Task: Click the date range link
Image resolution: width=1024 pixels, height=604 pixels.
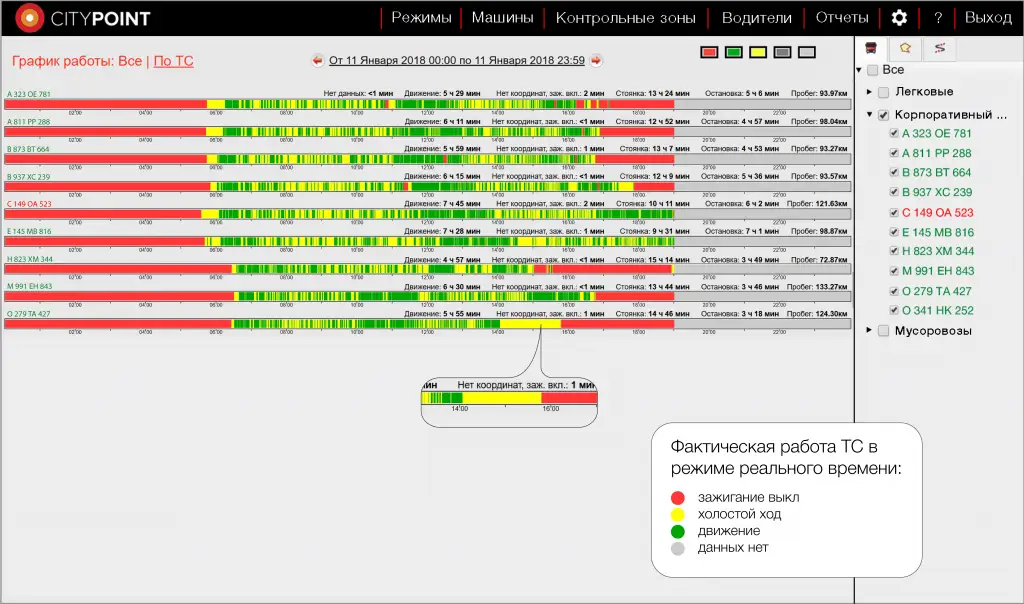Action: coord(457,61)
